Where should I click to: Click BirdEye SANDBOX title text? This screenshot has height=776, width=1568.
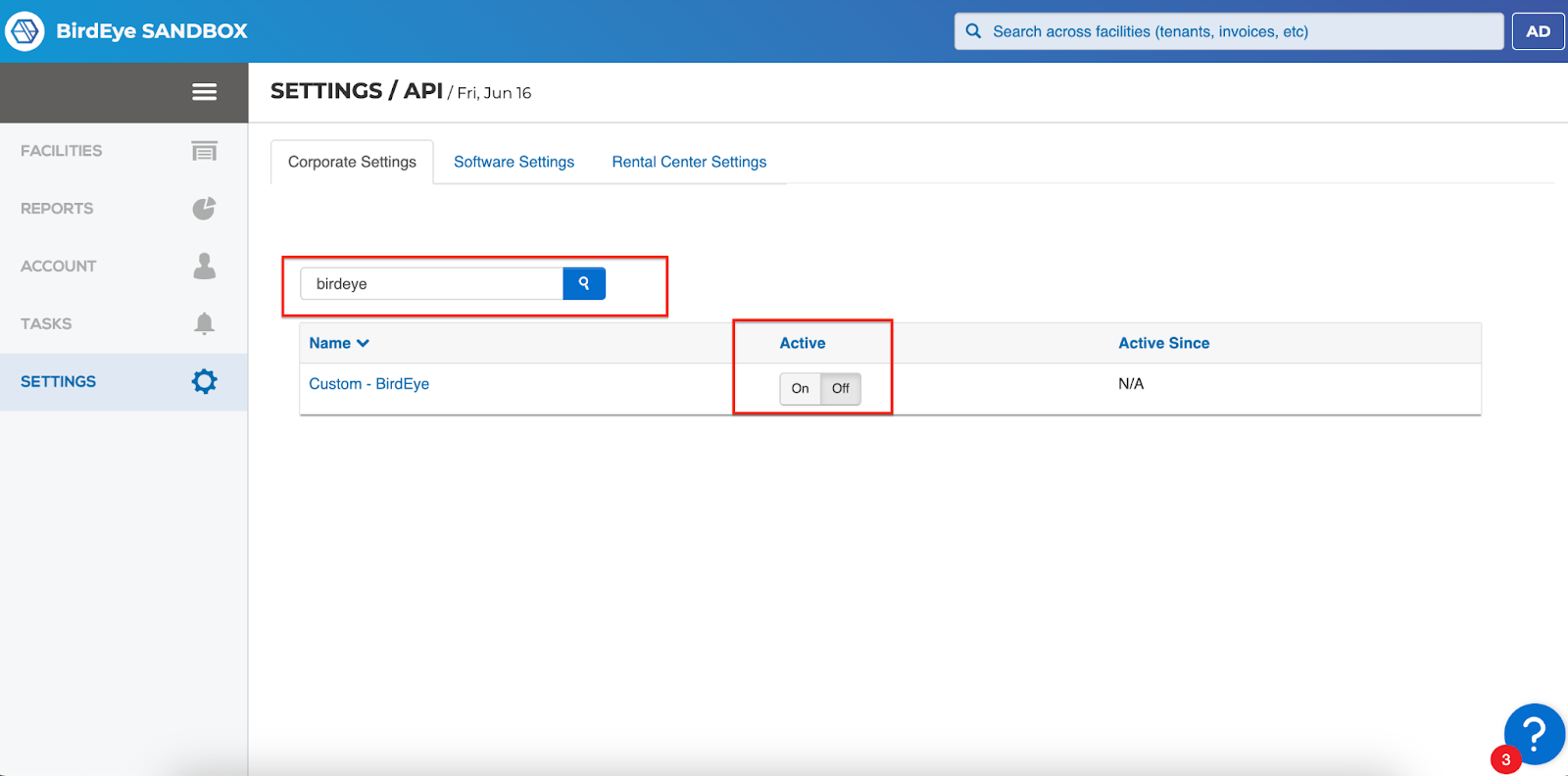point(152,31)
